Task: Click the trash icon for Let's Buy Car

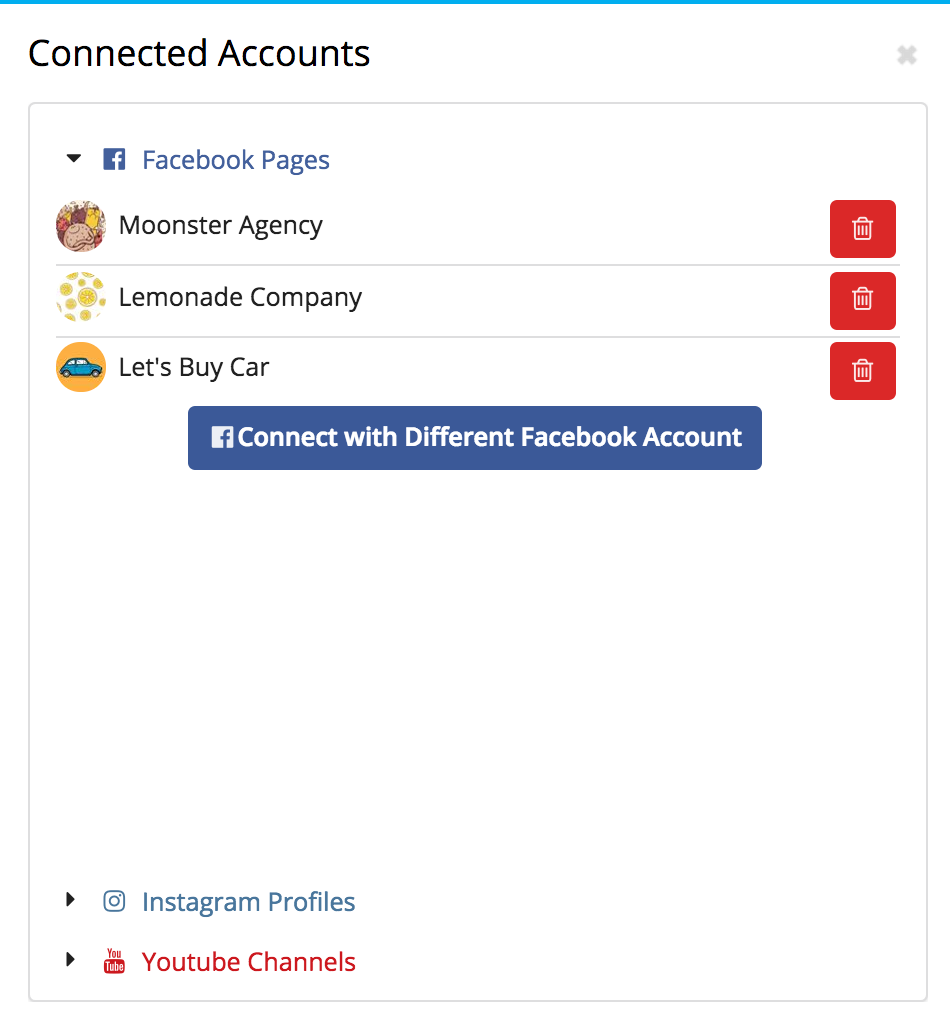Action: (863, 371)
